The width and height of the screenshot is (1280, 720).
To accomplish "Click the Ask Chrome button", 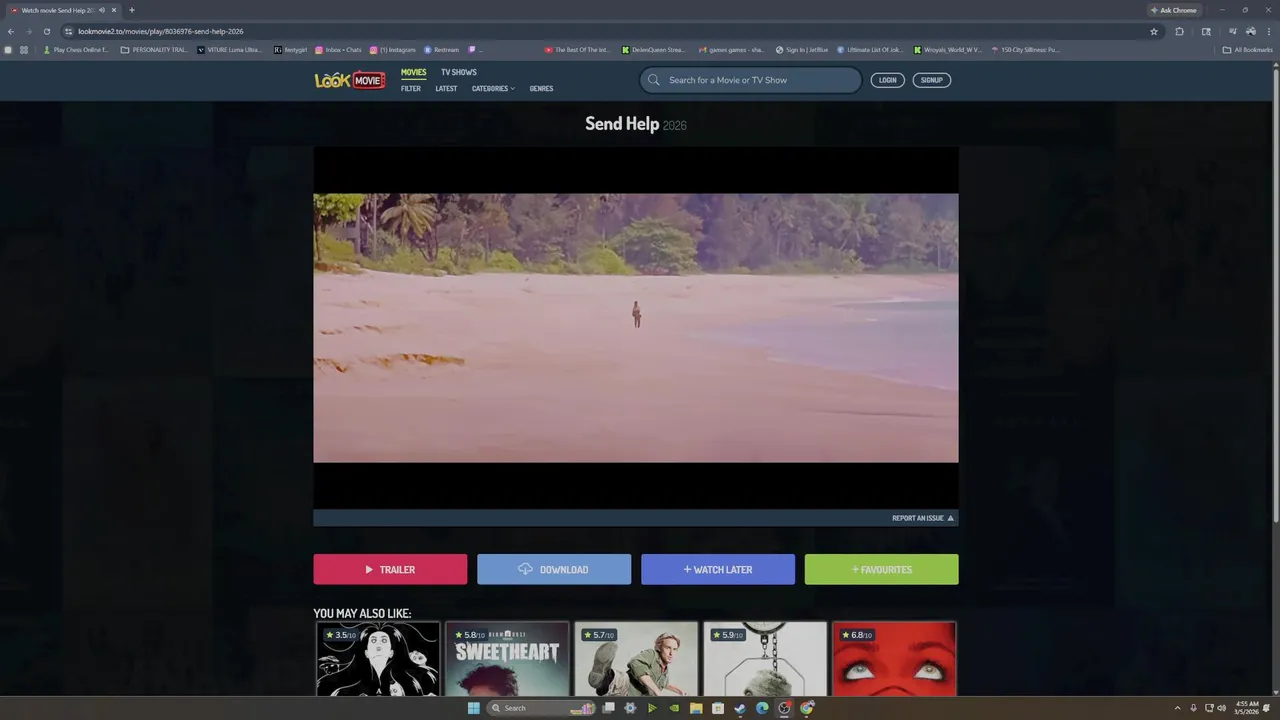I will coord(1174,10).
